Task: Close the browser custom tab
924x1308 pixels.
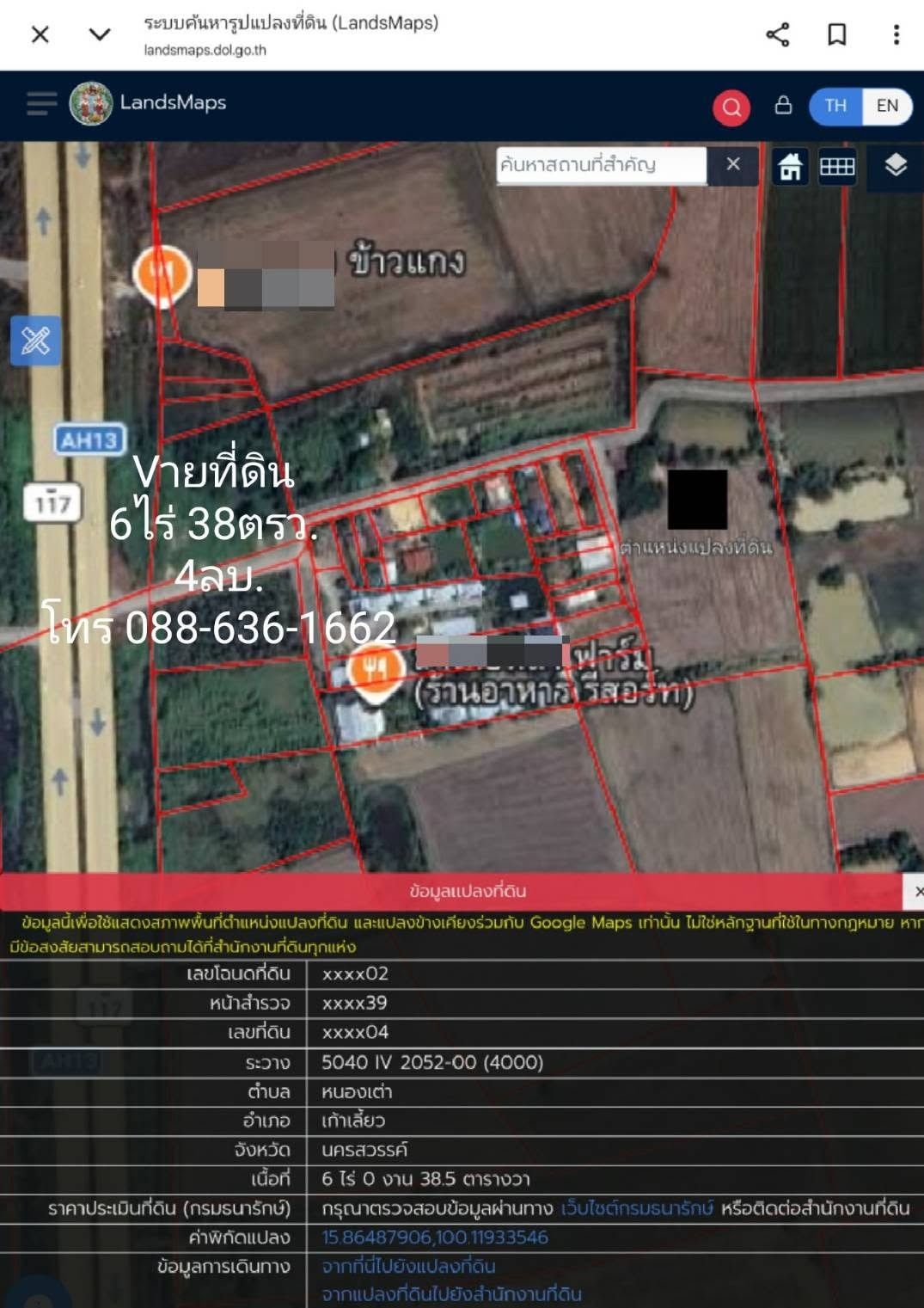Action: (x=40, y=34)
